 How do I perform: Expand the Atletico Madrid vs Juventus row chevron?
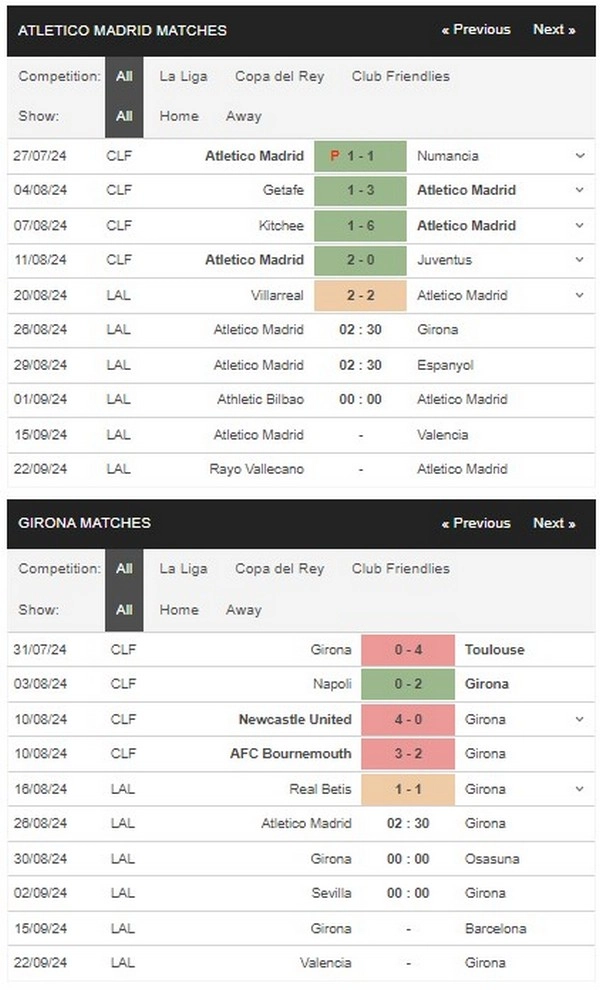(x=579, y=259)
